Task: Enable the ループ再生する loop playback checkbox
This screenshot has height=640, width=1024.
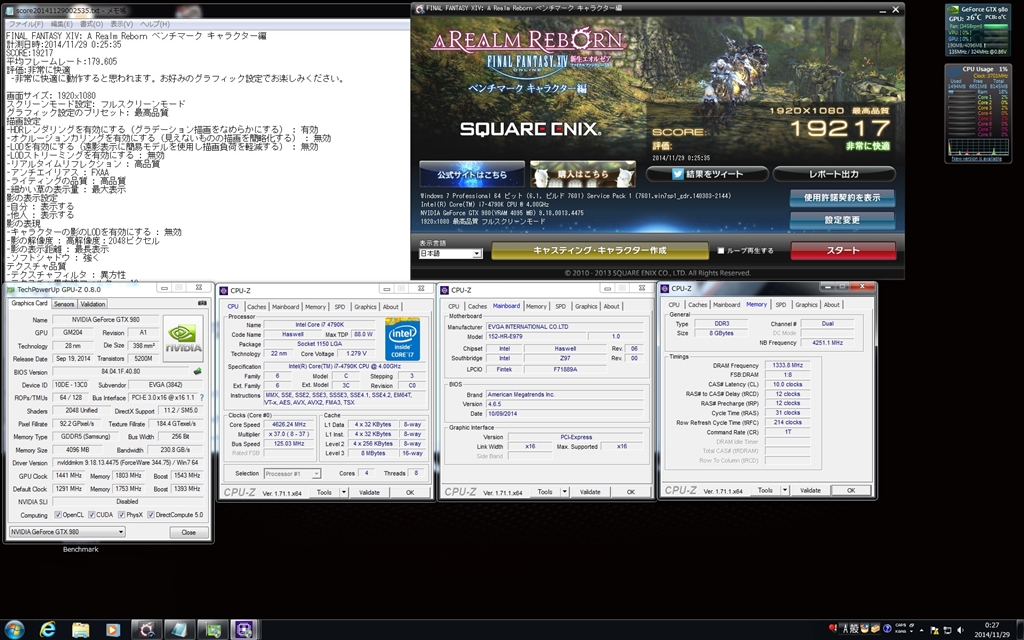Action: [x=721, y=250]
